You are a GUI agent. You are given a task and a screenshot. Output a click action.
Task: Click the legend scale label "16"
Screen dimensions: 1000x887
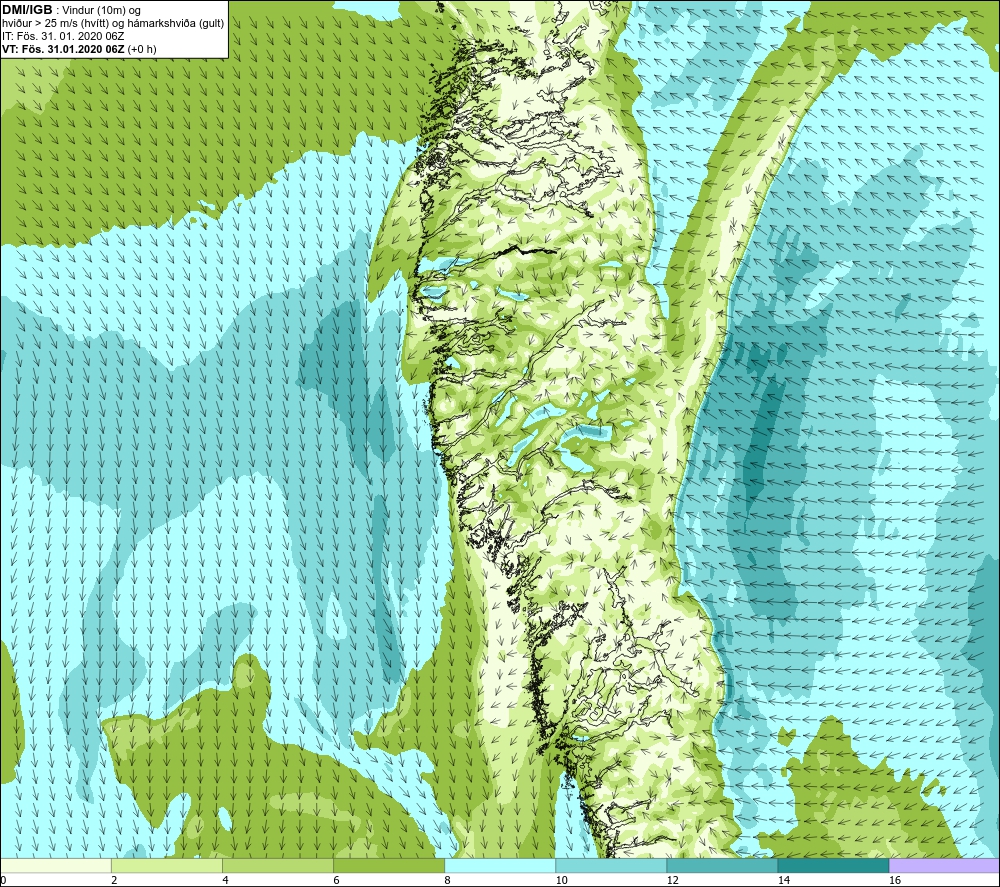point(895,880)
